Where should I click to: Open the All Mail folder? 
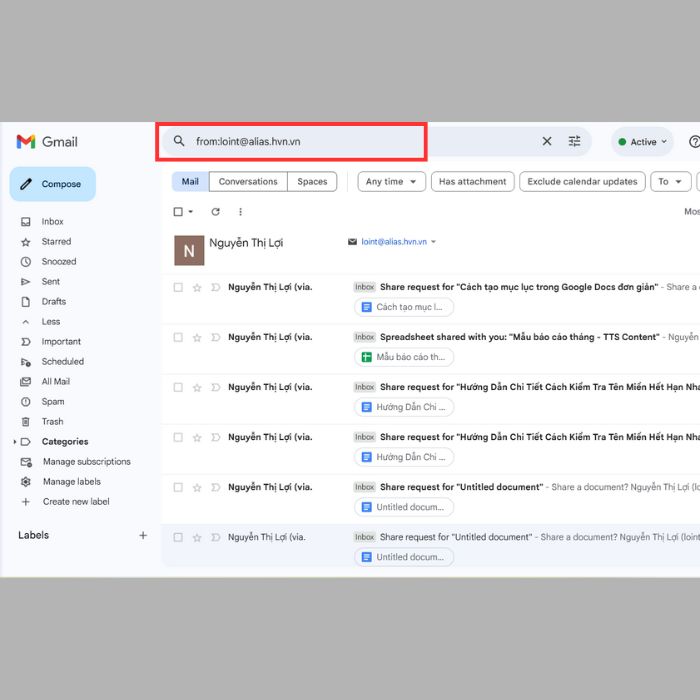56,382
